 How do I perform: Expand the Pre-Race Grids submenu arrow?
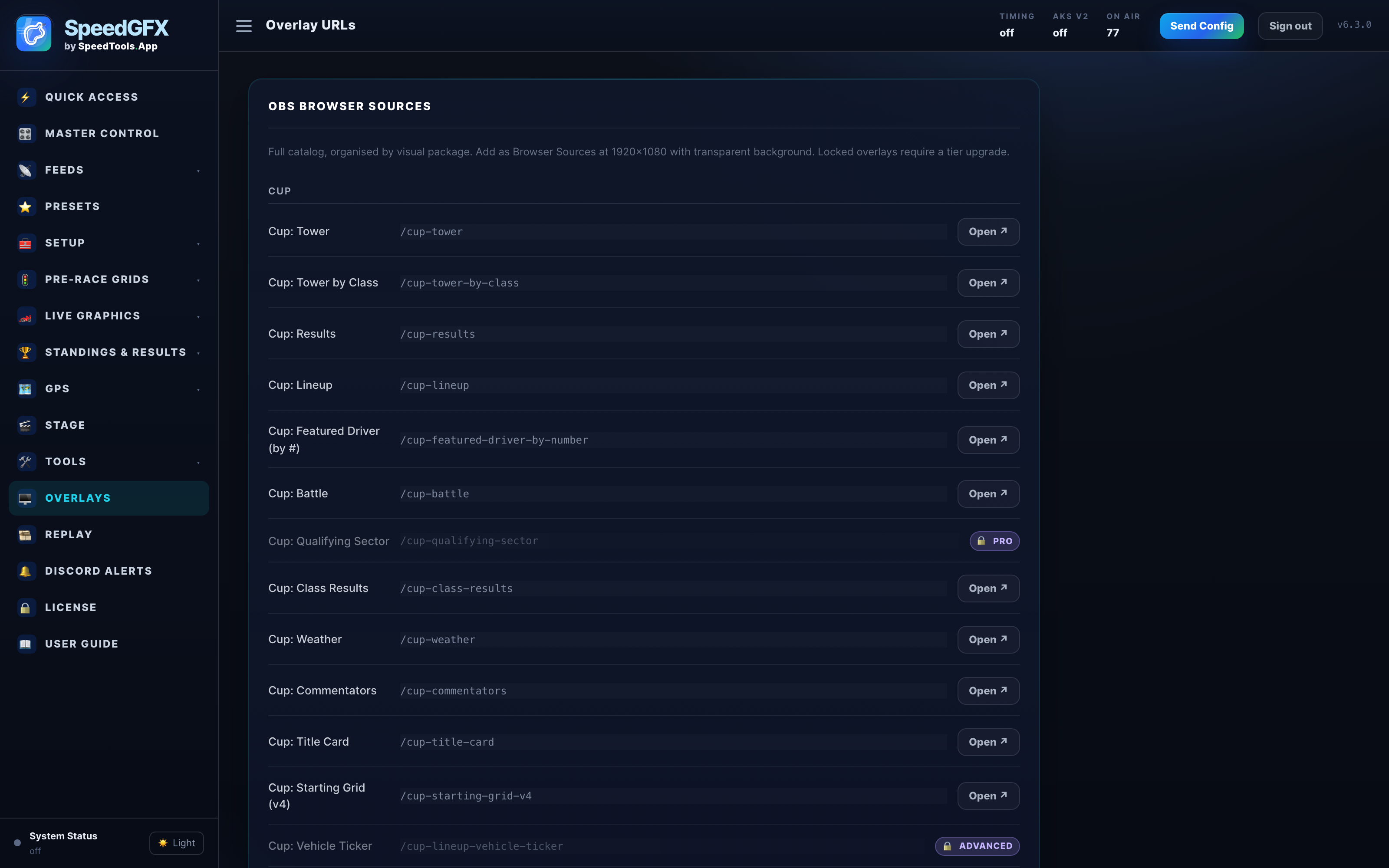tap(199, 280)
